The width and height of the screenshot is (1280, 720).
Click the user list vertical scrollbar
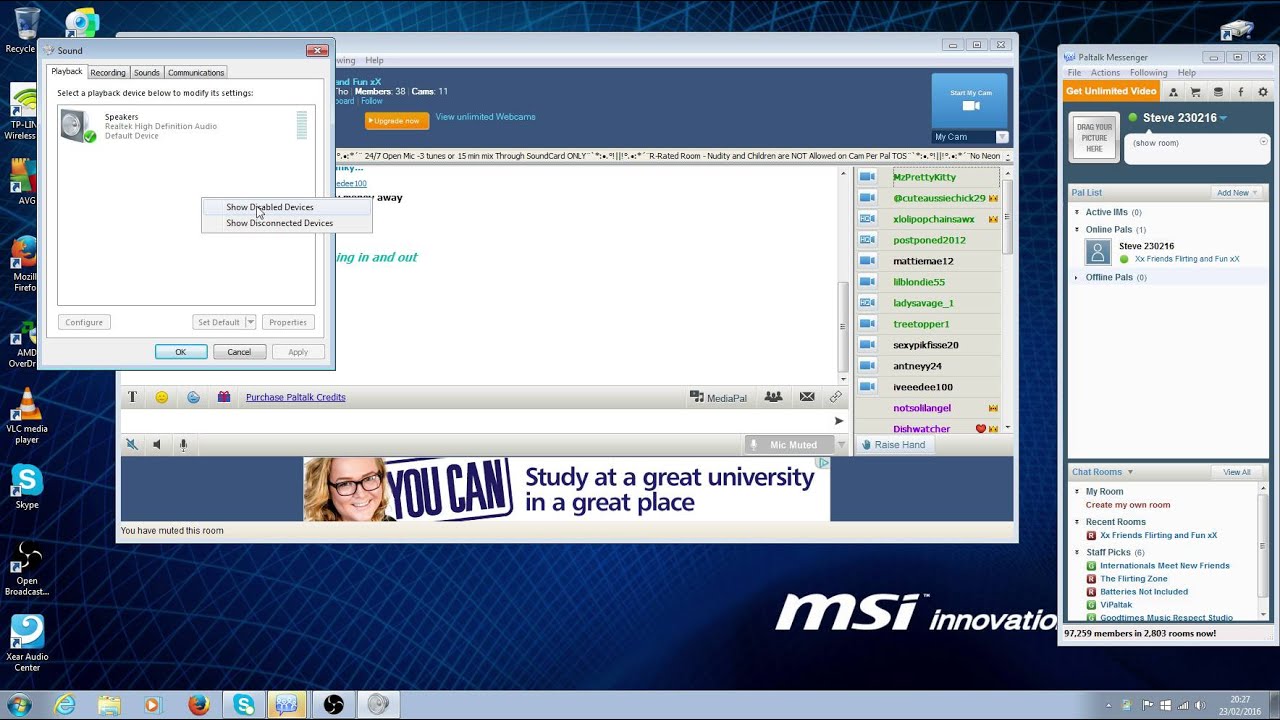(1007, 300)
